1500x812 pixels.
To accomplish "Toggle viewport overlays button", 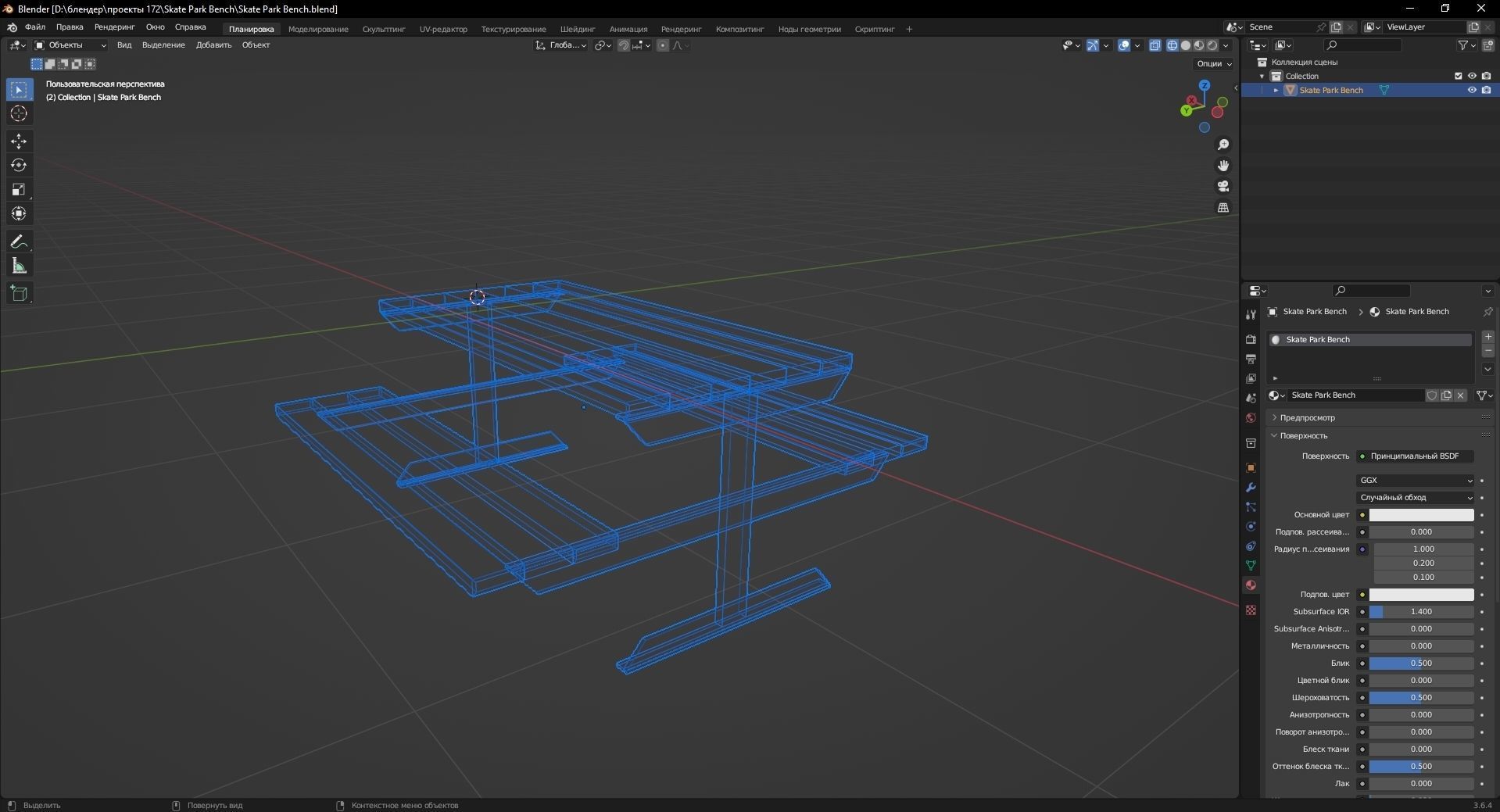I will [x=1124, y=45].
